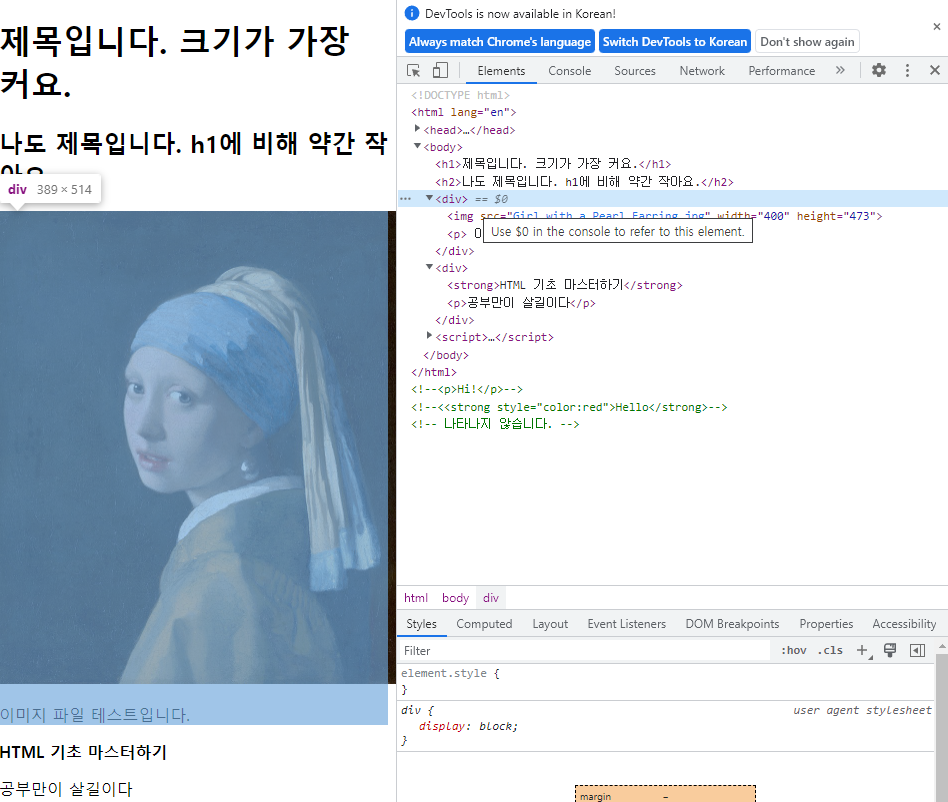Open DevTools three-dot customize menu
Viewport: 948px width, 802px height.
click(907, 71)
